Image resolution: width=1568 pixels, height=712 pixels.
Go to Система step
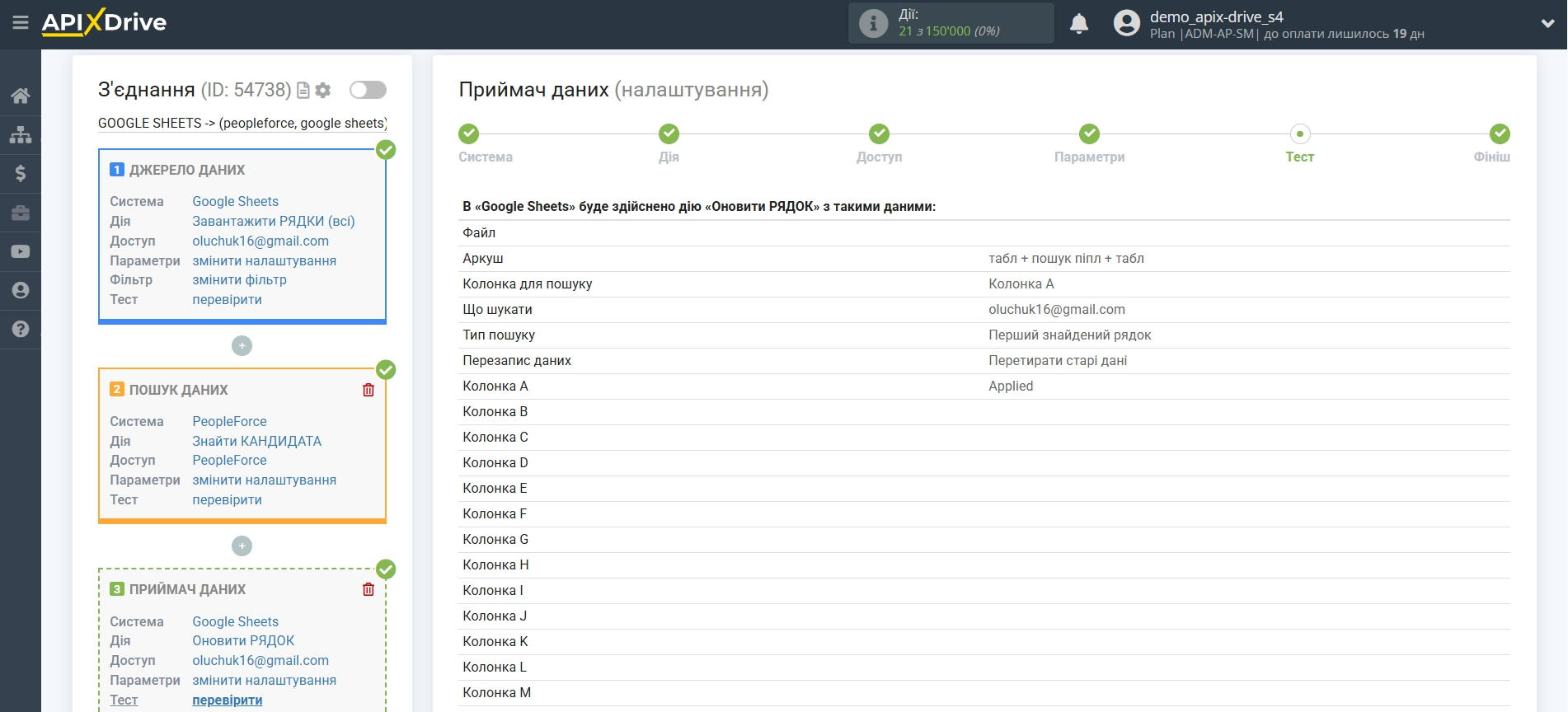click(469, 133)
